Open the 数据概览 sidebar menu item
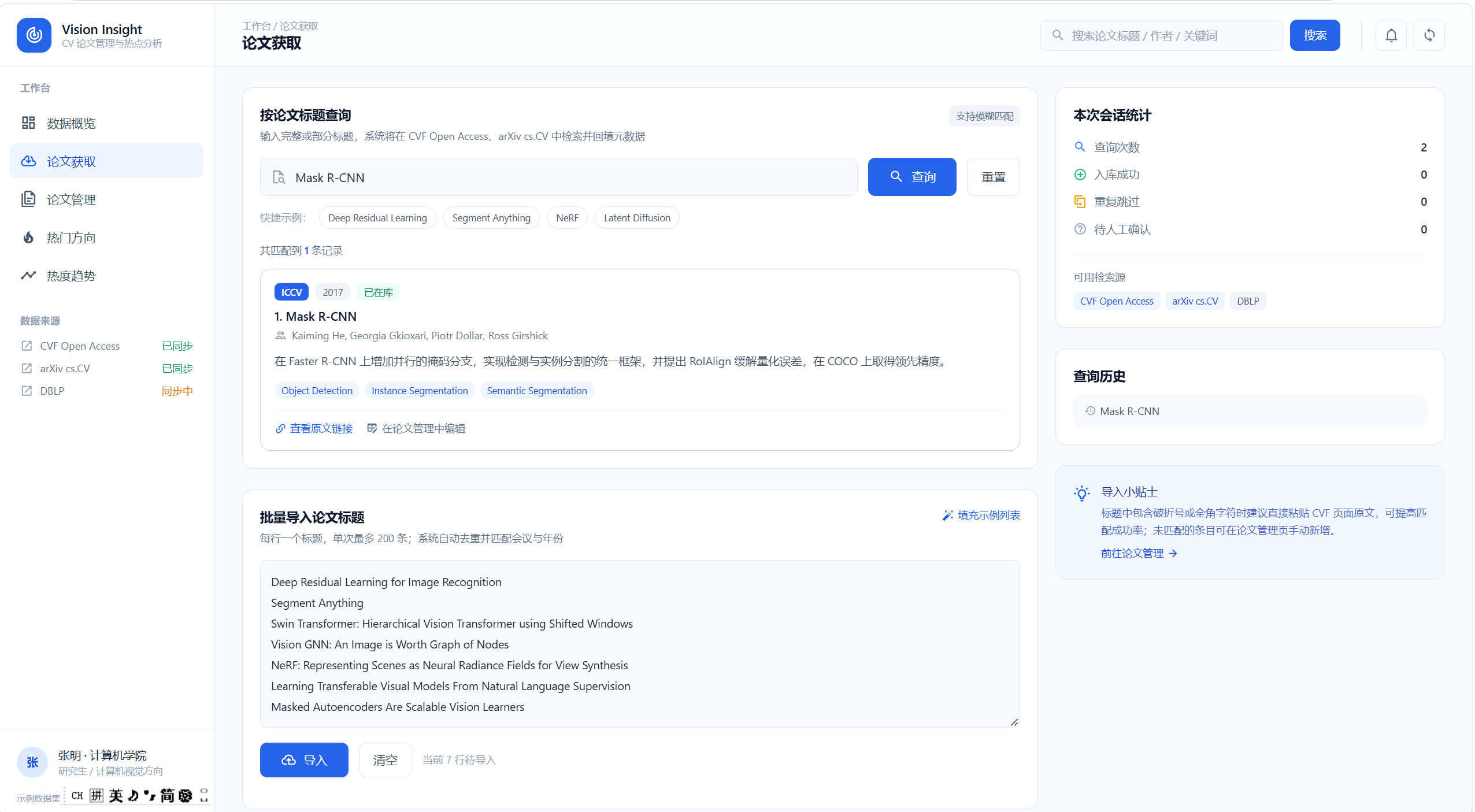Viewport: 1475px width, 812px height. (106, 123)
